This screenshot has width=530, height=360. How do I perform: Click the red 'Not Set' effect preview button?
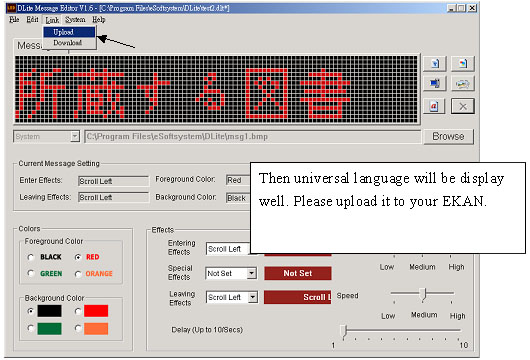click(x=297, y=273)
